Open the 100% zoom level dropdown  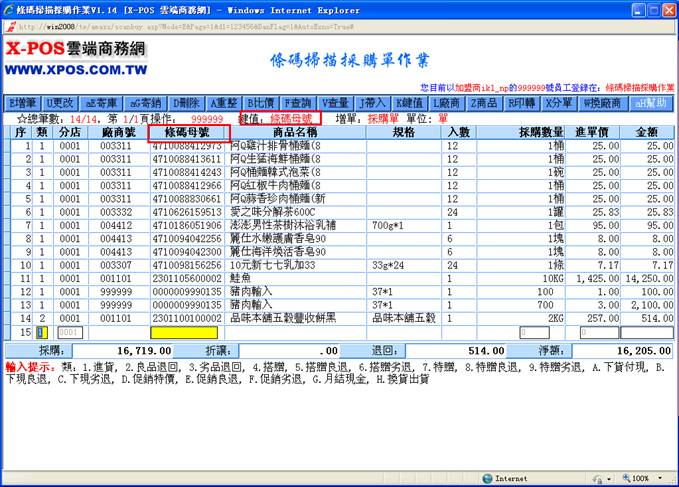pos(640,479)
